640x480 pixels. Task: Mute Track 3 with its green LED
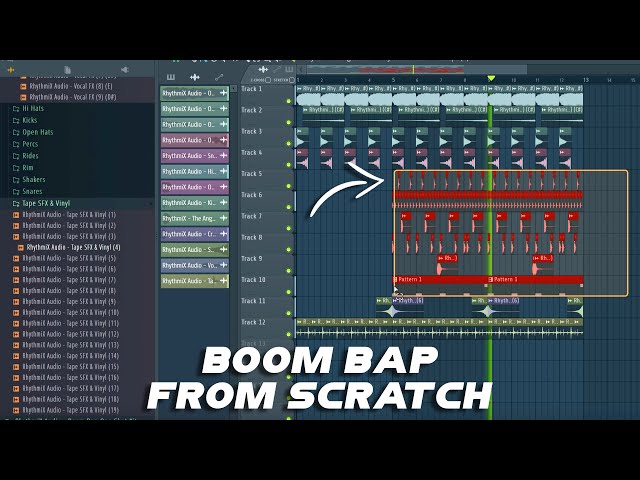pyautogui.click(x=289, y=144)
